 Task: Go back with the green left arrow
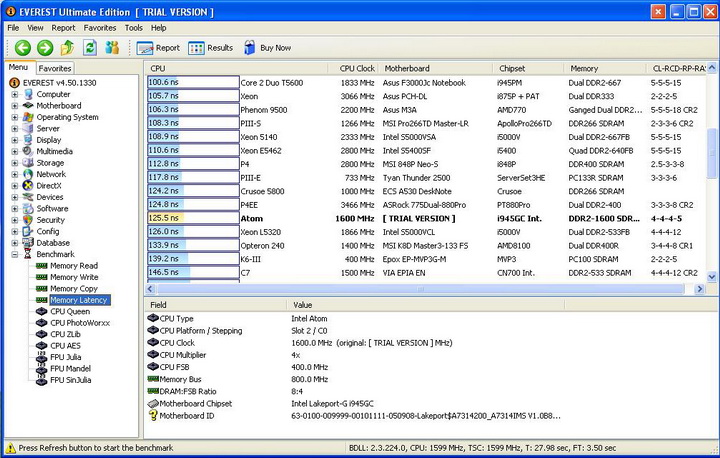click(23, 48)
